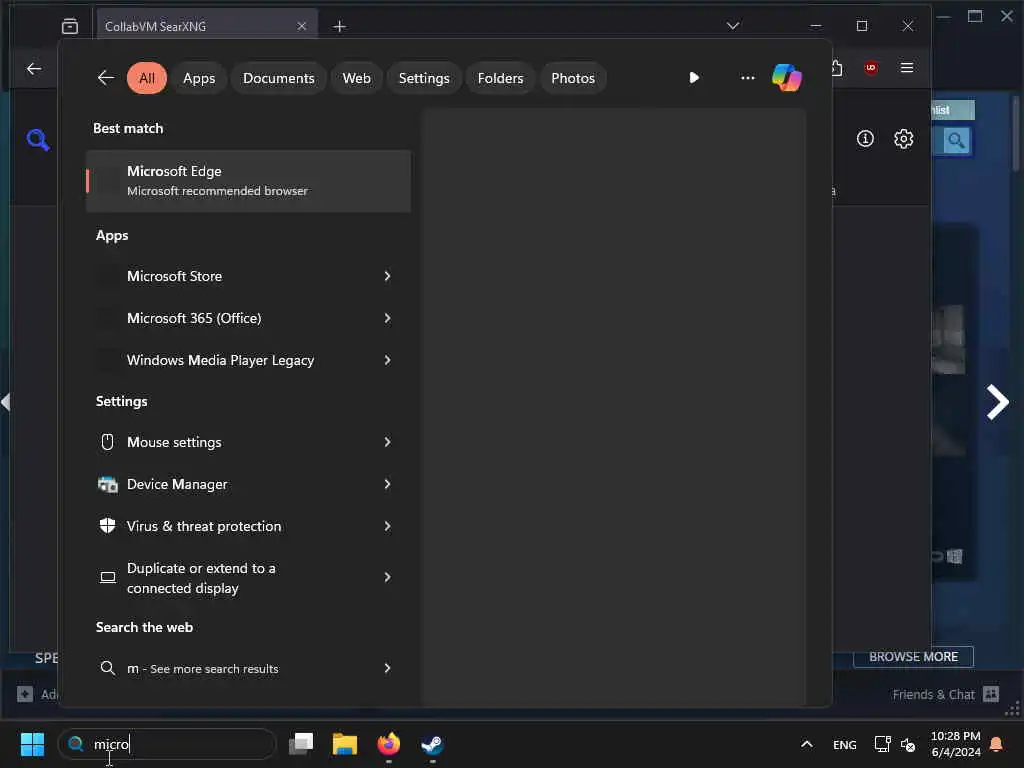1024x768 pixels.
Task: Expand Duplicate or extend display details arrow
Action: click(387, 577)
